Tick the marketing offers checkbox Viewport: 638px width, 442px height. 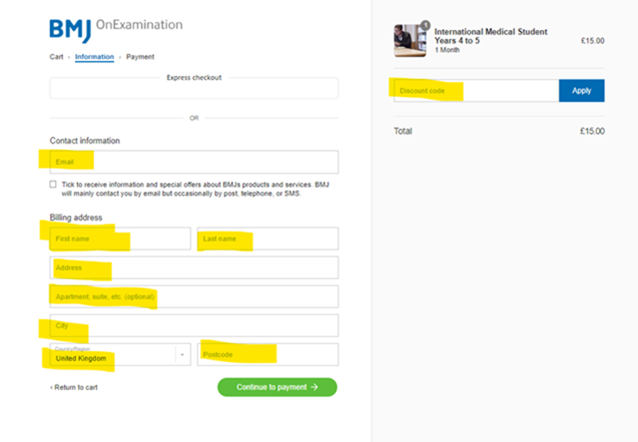53,184
